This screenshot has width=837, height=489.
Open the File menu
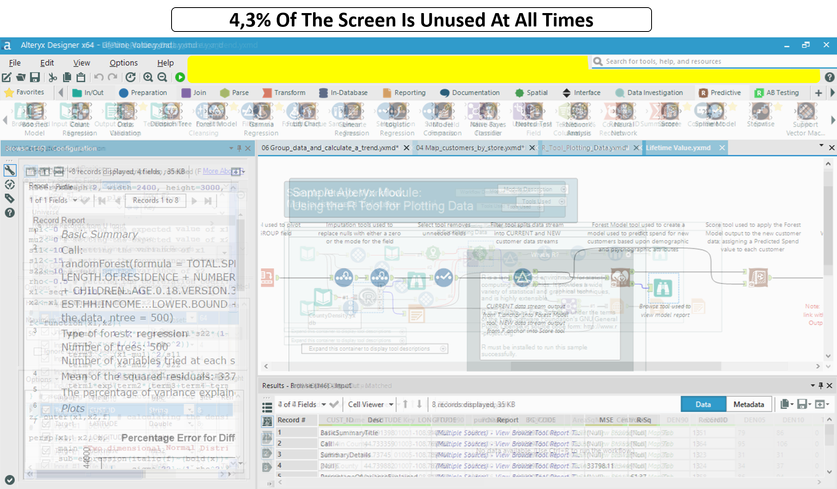(15, 62)
